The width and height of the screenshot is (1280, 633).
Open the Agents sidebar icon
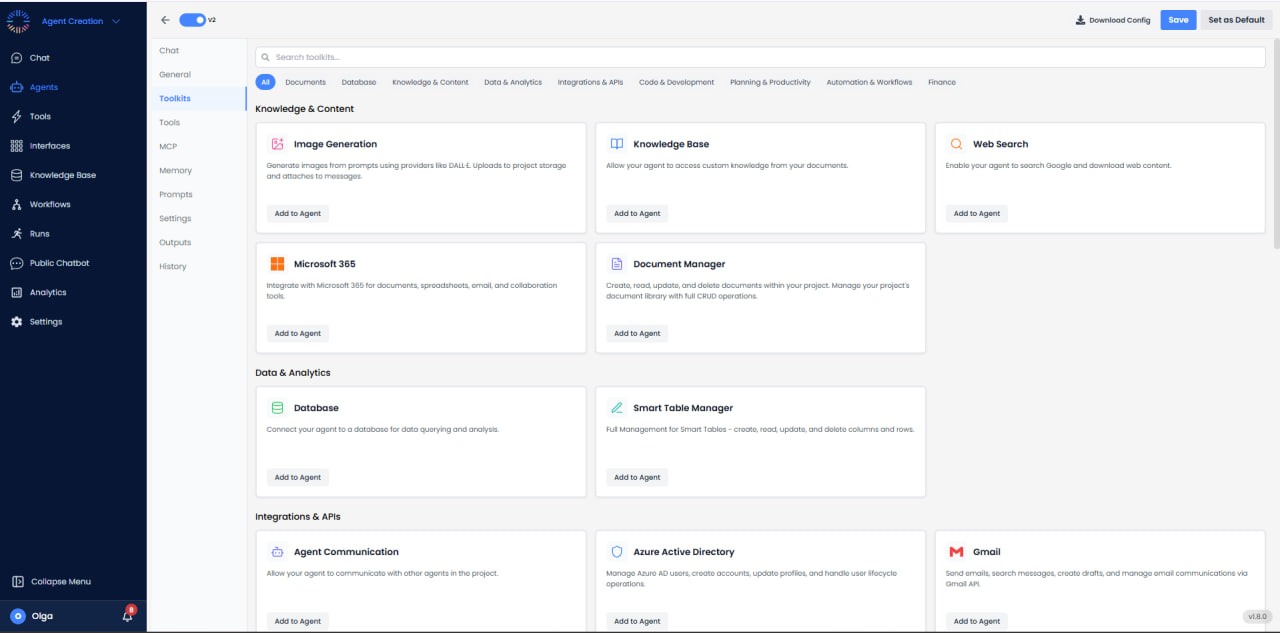pyautogui.click(x=16, y=87)
